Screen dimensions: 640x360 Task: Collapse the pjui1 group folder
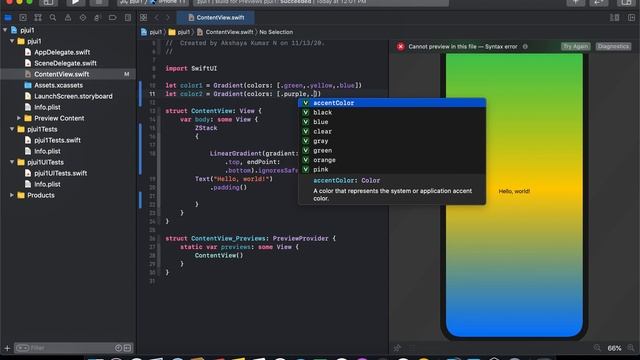coord(12,41)
